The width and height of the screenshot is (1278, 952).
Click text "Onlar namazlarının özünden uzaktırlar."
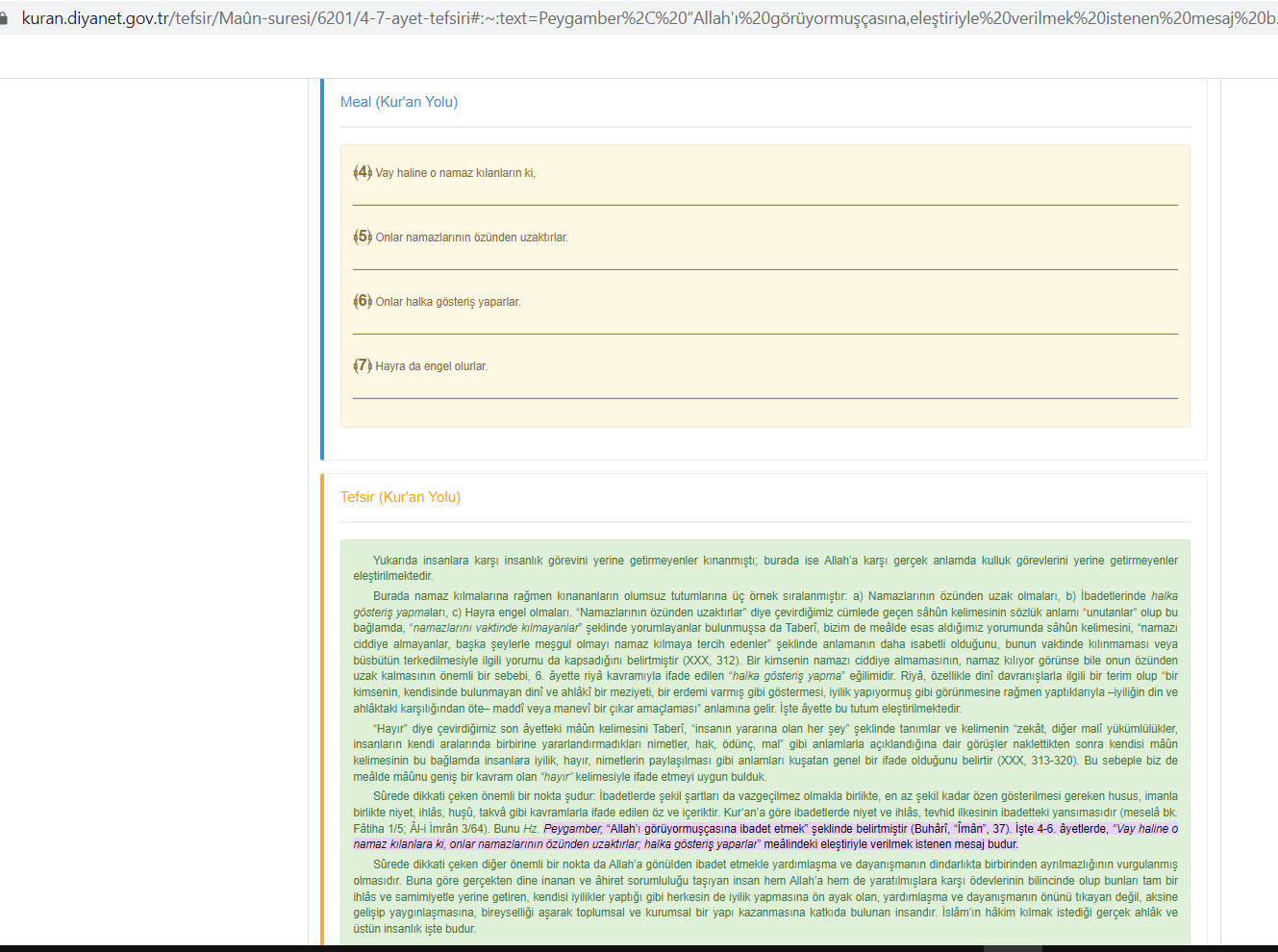[472, 238]
